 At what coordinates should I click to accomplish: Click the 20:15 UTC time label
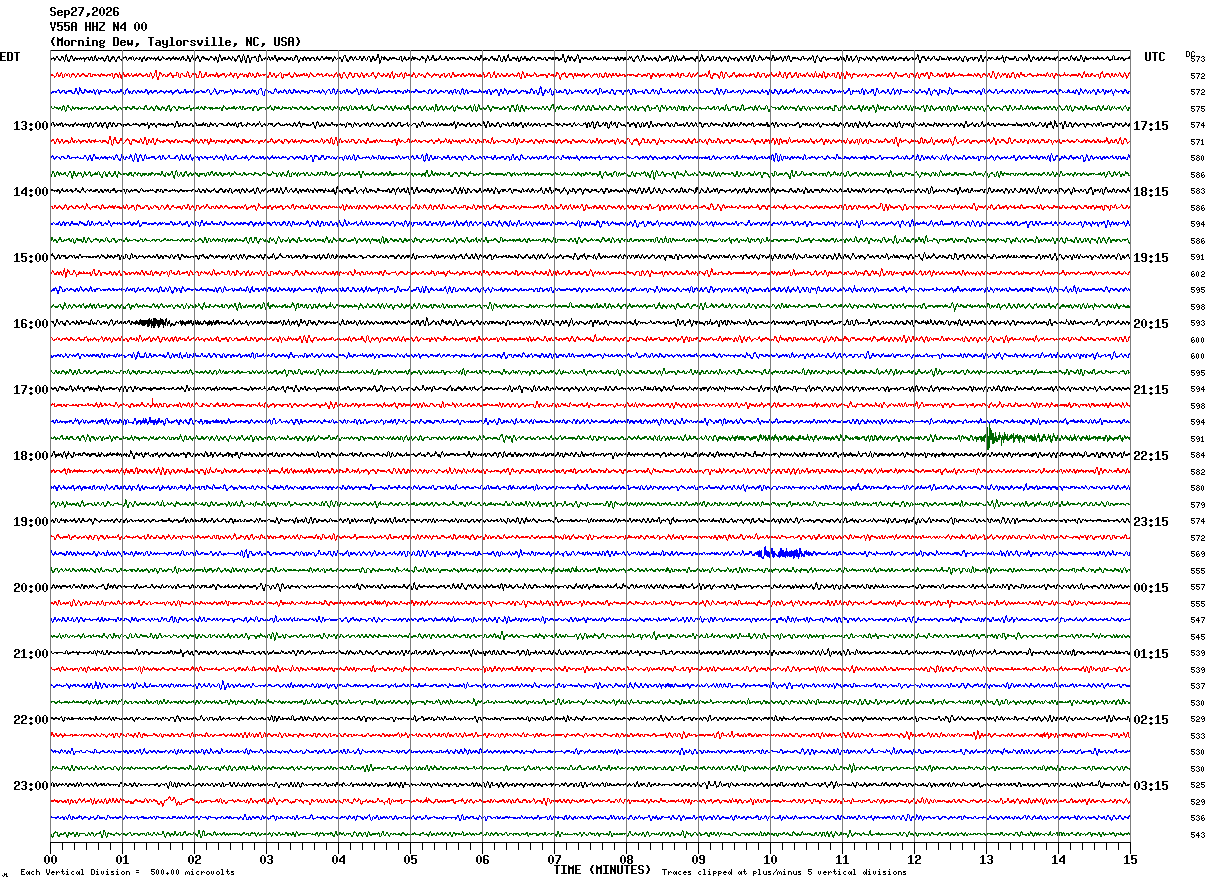(x=1151, y=324)
